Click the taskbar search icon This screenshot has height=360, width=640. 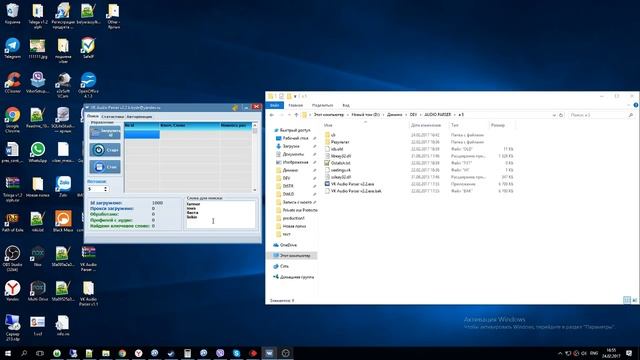pos(24,353)
